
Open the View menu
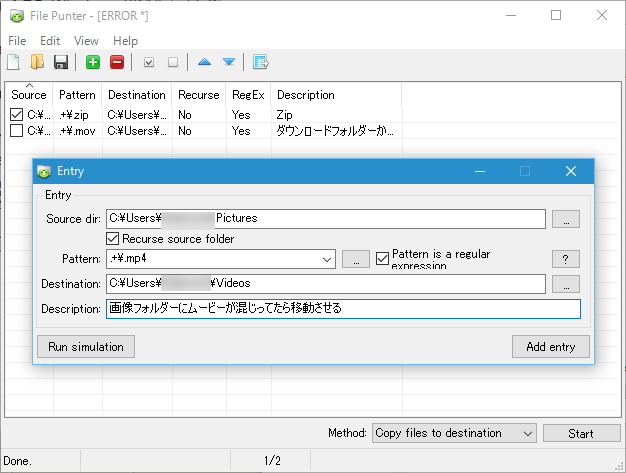[86, 41]
